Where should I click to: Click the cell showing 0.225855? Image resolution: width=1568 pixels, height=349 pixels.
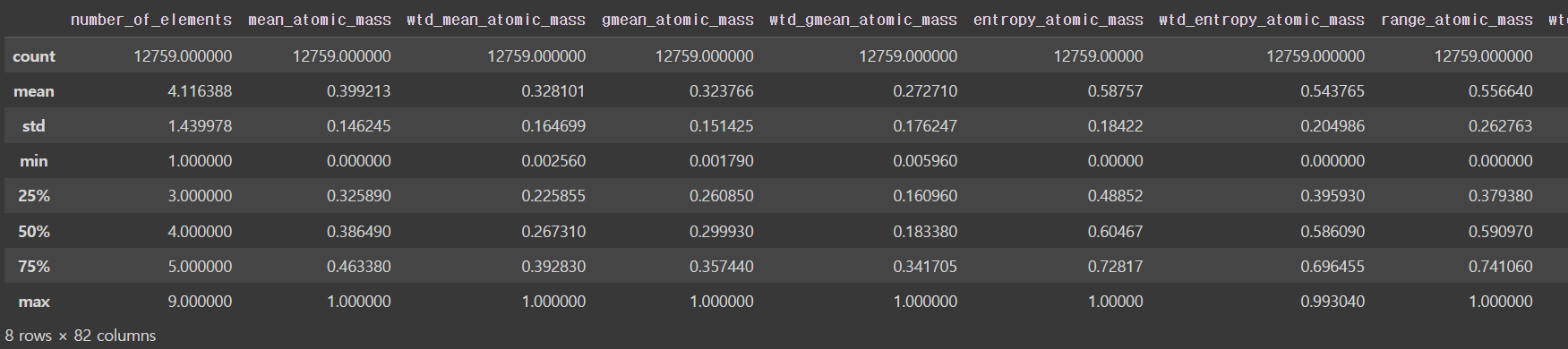[x=553, y=196]
